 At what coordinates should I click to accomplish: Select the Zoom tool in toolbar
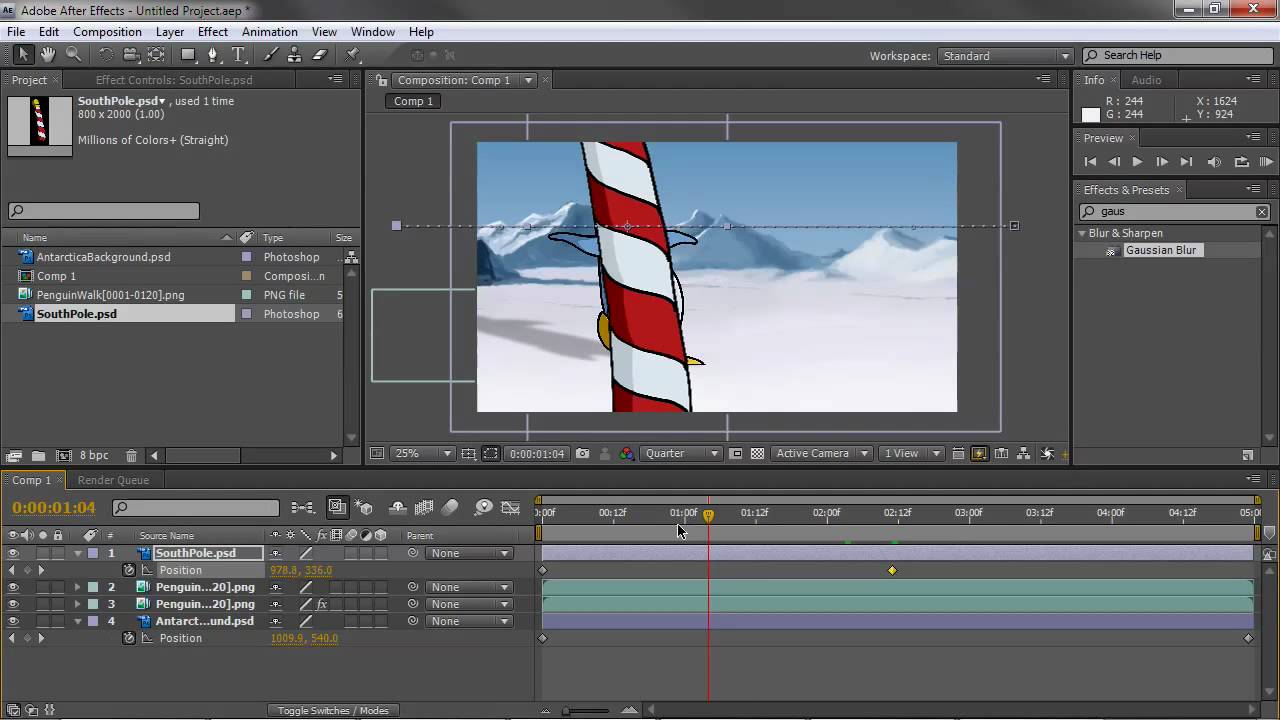pos(73,55)
